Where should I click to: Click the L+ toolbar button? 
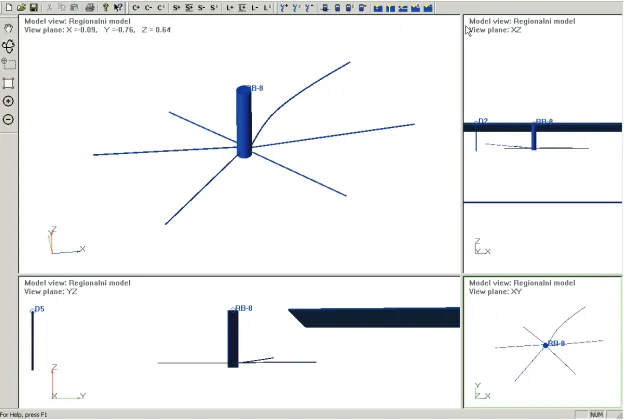point(230,8)
